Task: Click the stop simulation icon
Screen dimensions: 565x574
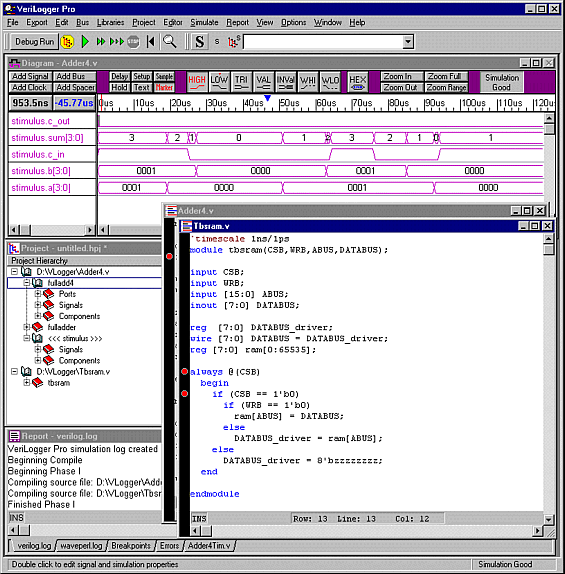Action: coord(133,42)
